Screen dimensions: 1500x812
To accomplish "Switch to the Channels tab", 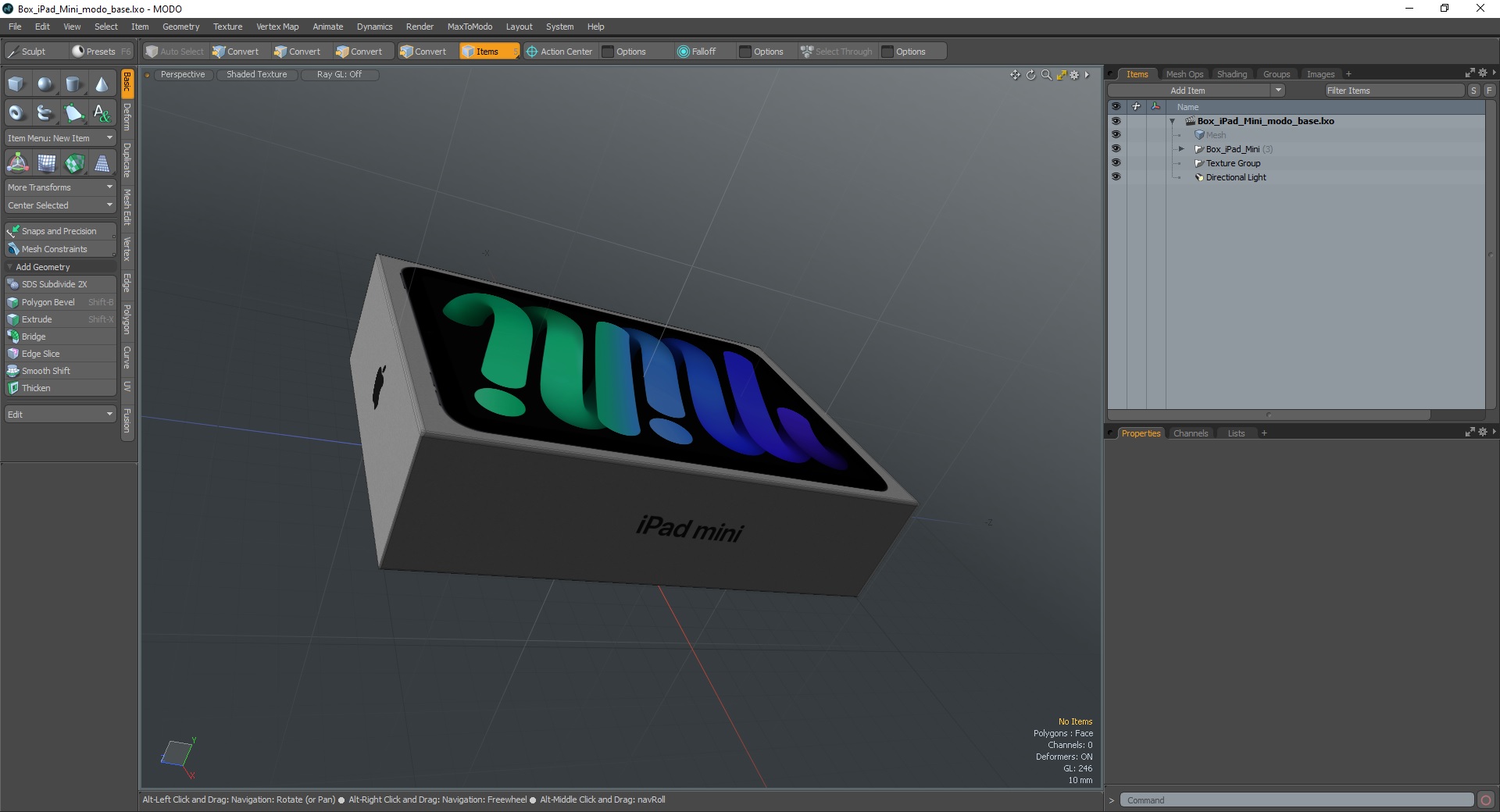I will [1191, 433].
